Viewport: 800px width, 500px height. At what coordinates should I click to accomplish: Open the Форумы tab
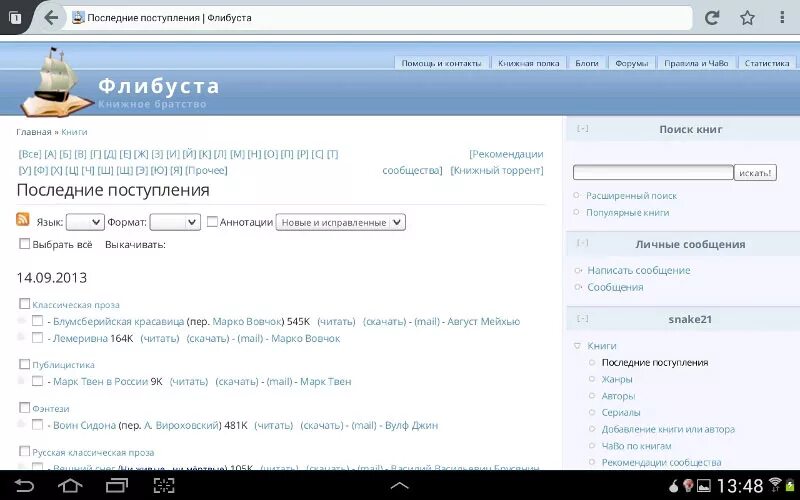(631, 63)
